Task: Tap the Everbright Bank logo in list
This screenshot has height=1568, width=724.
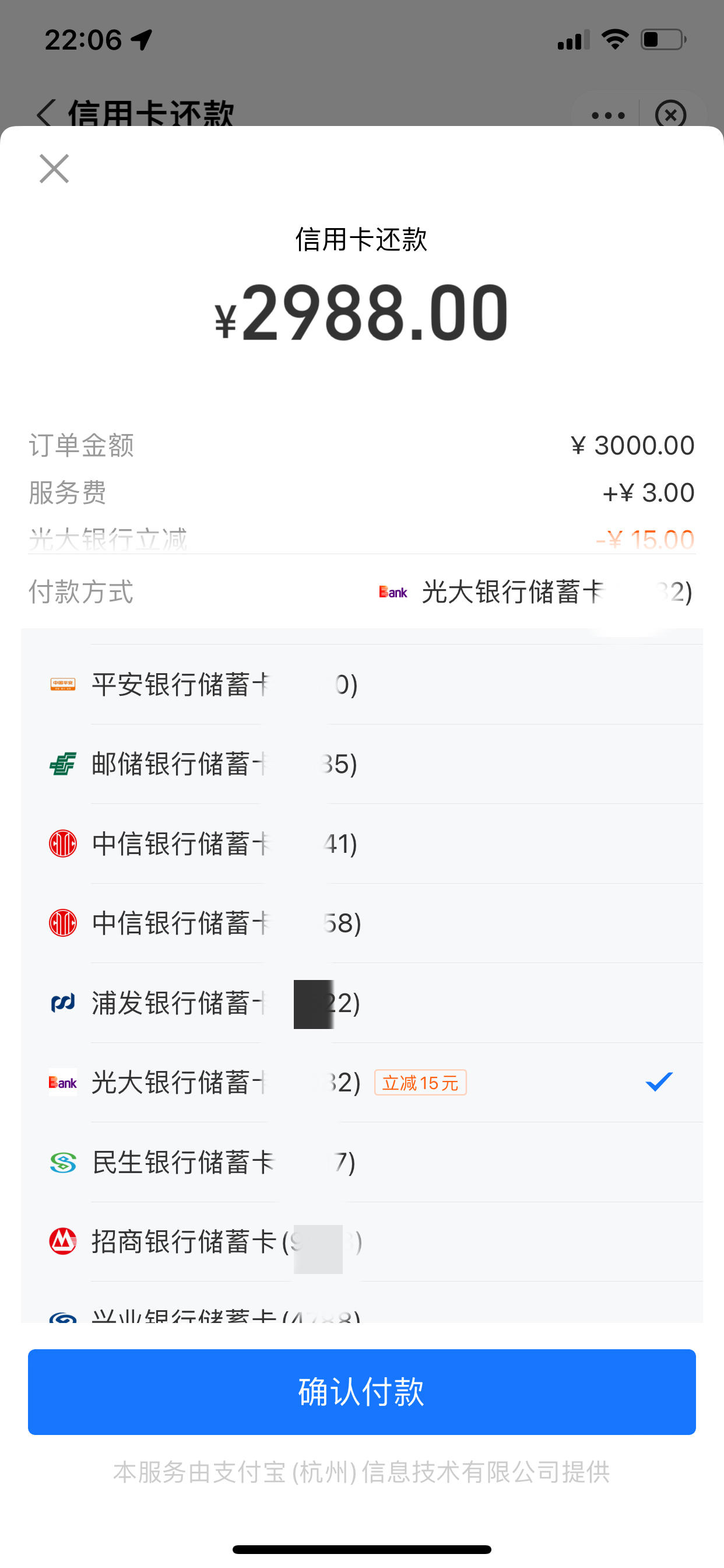Action: tap(63, 1082)
